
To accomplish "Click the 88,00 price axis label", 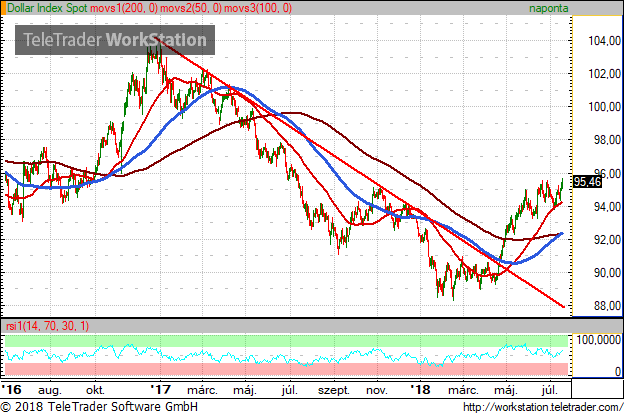I will pos(607,306).
